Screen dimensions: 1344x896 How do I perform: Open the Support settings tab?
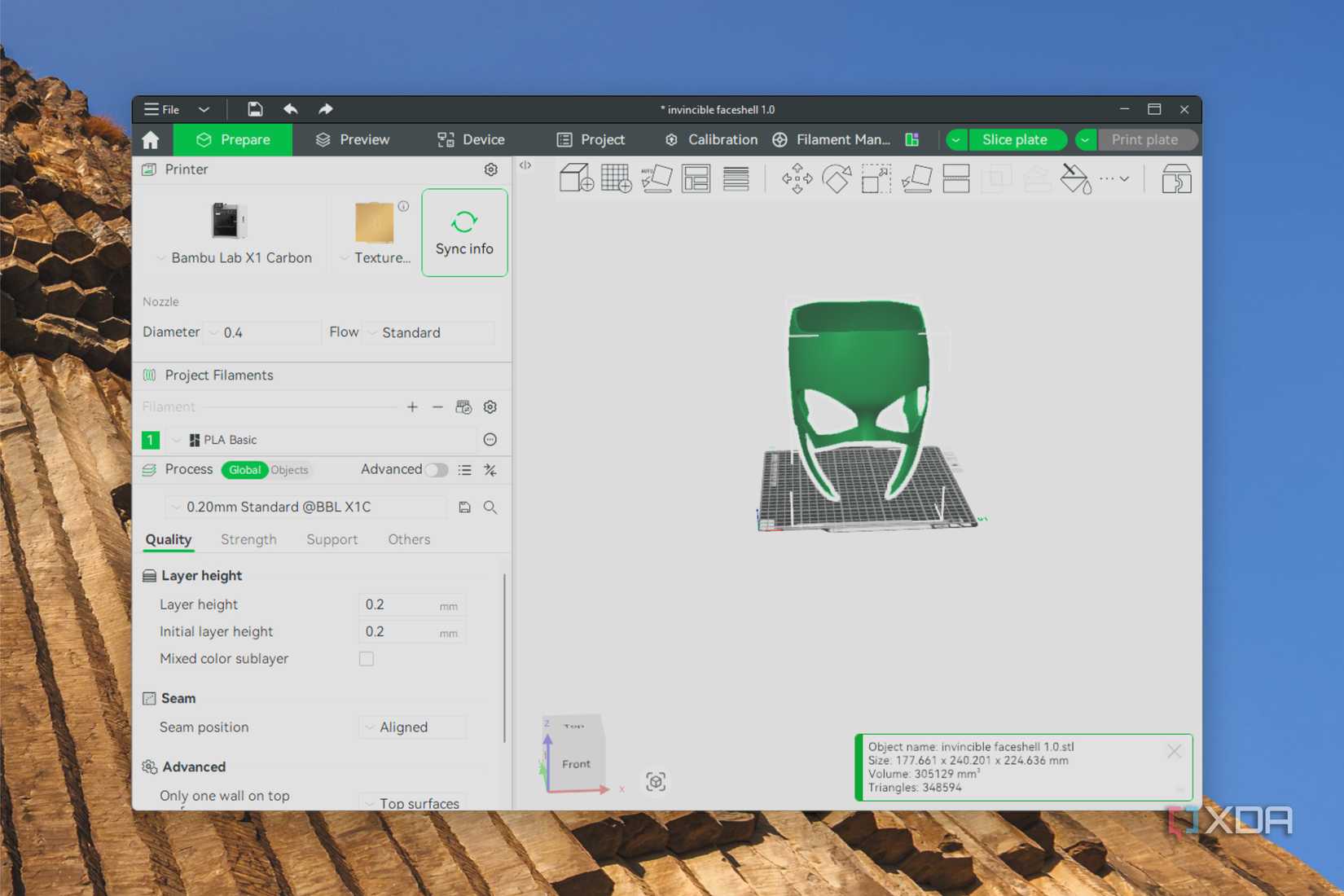[x=332, y=539]
